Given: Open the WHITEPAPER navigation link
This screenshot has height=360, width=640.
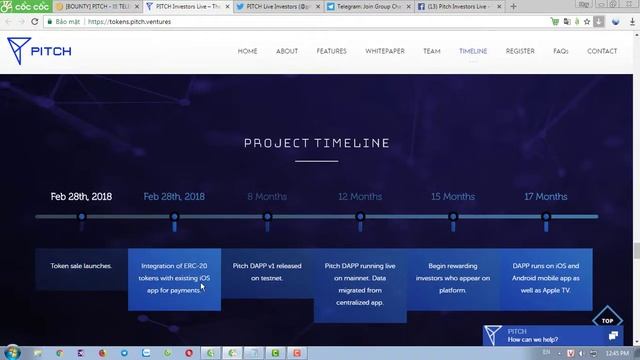Looking at the screenshot, I should (x=385, y=51).
